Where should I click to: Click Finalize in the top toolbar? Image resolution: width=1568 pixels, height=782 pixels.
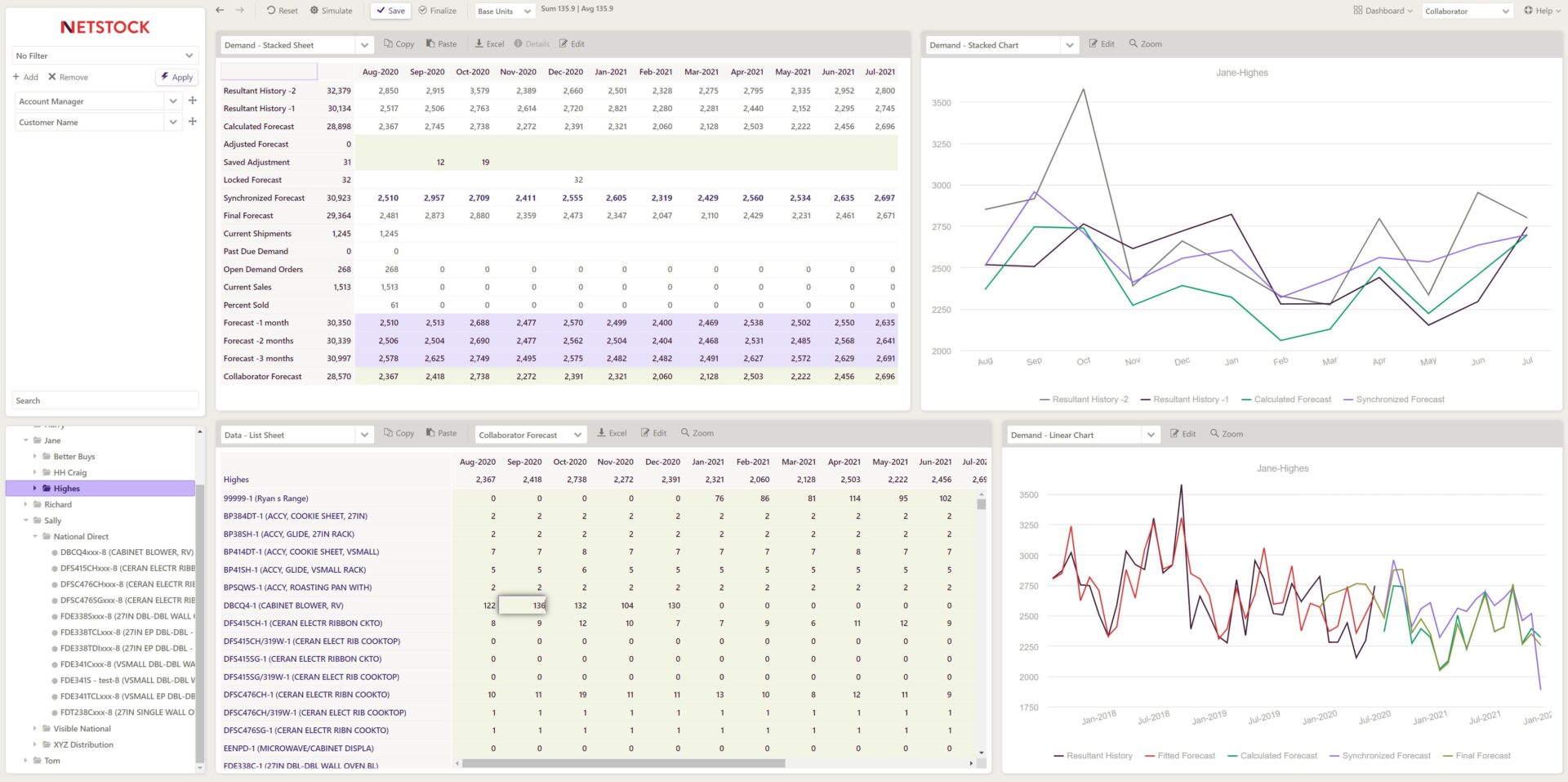coord(437,11)
